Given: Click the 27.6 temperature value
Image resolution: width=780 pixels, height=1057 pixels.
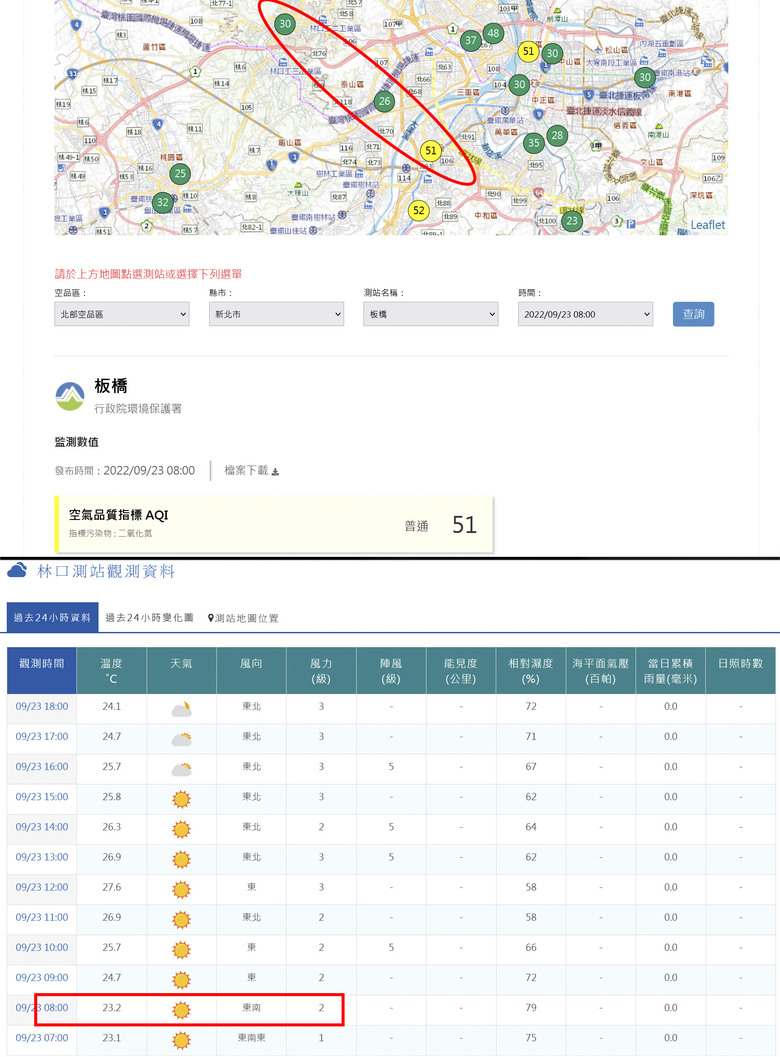Looking at the screenshot, I should coord(111,887).
